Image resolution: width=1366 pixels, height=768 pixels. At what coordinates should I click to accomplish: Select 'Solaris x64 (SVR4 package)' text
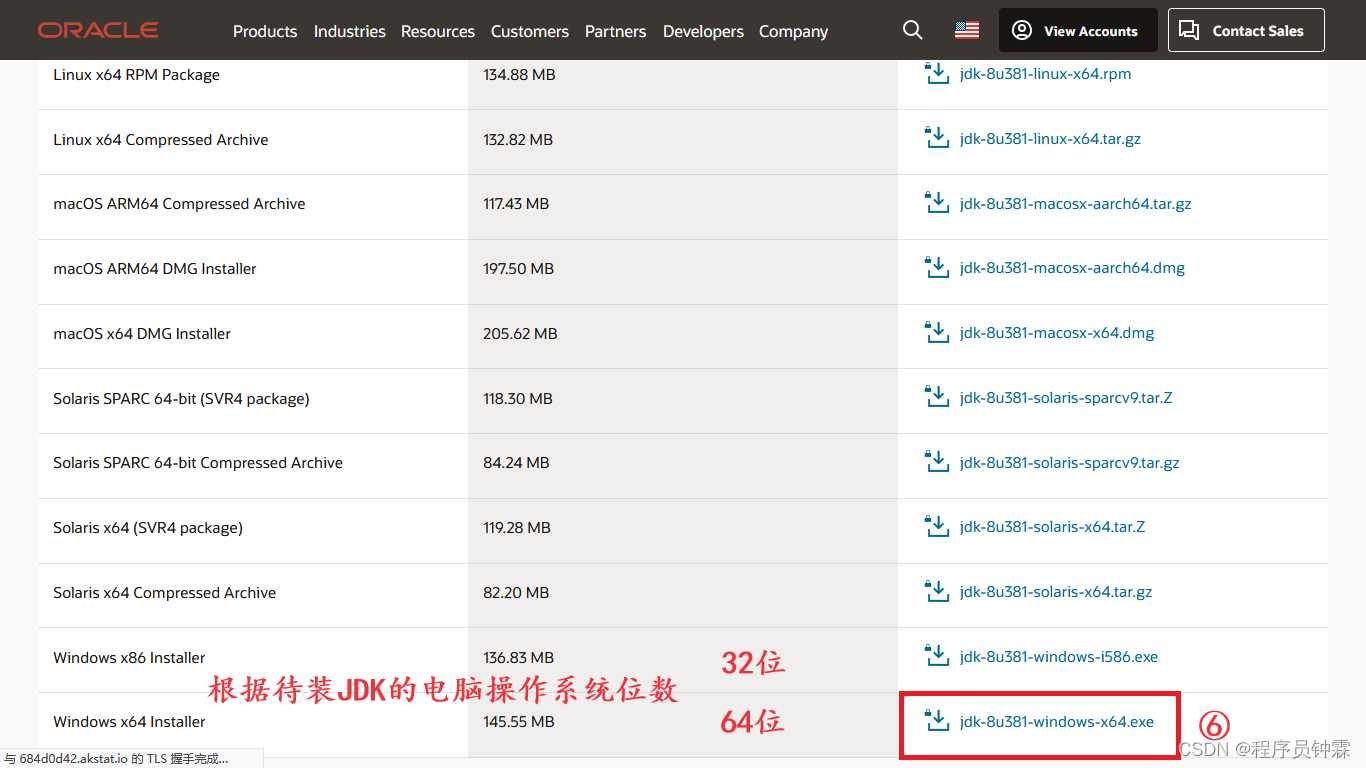pyautogui.click(x=148, y=528)
